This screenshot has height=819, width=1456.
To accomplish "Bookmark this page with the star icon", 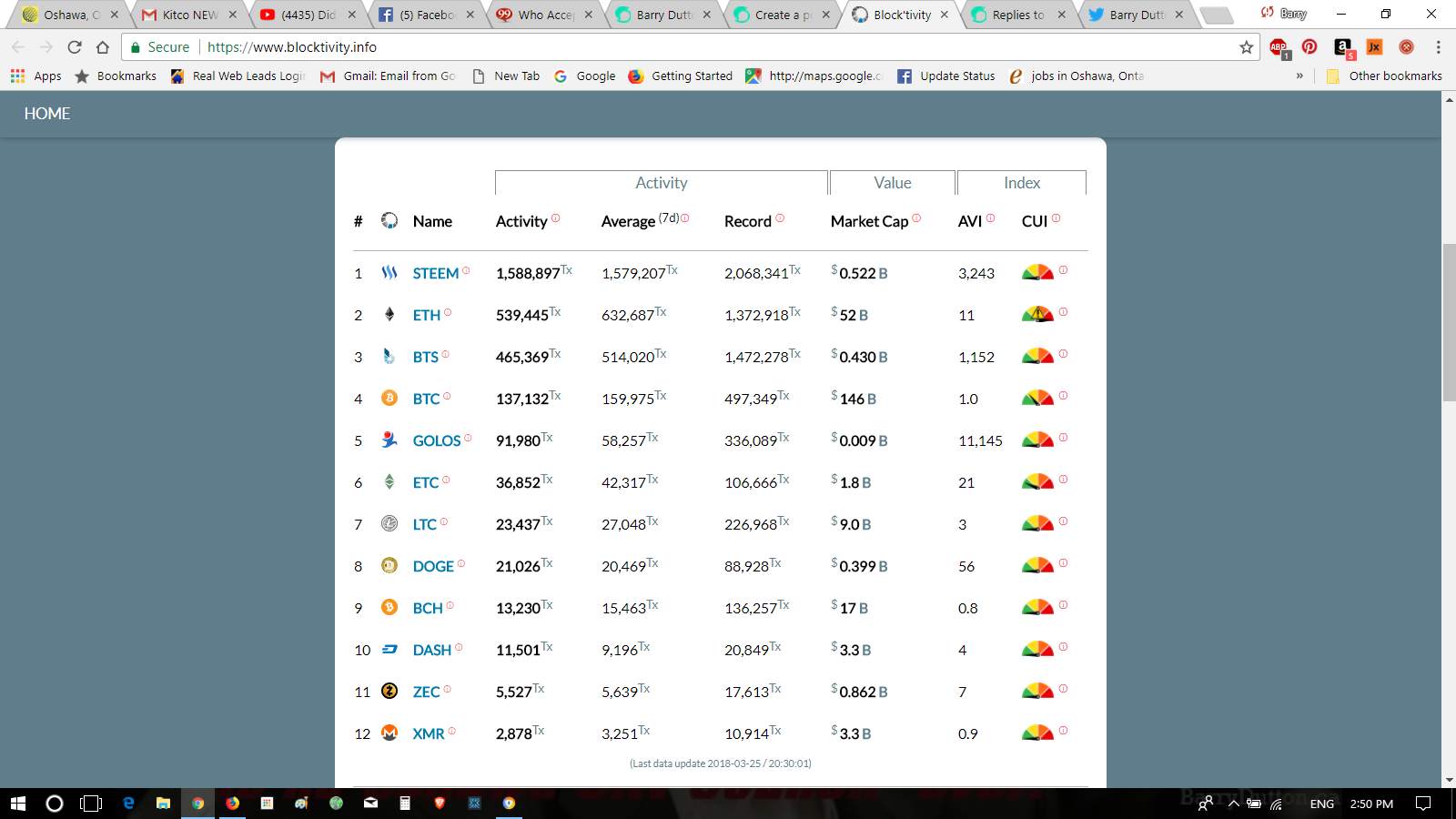I will [1246, 47].
